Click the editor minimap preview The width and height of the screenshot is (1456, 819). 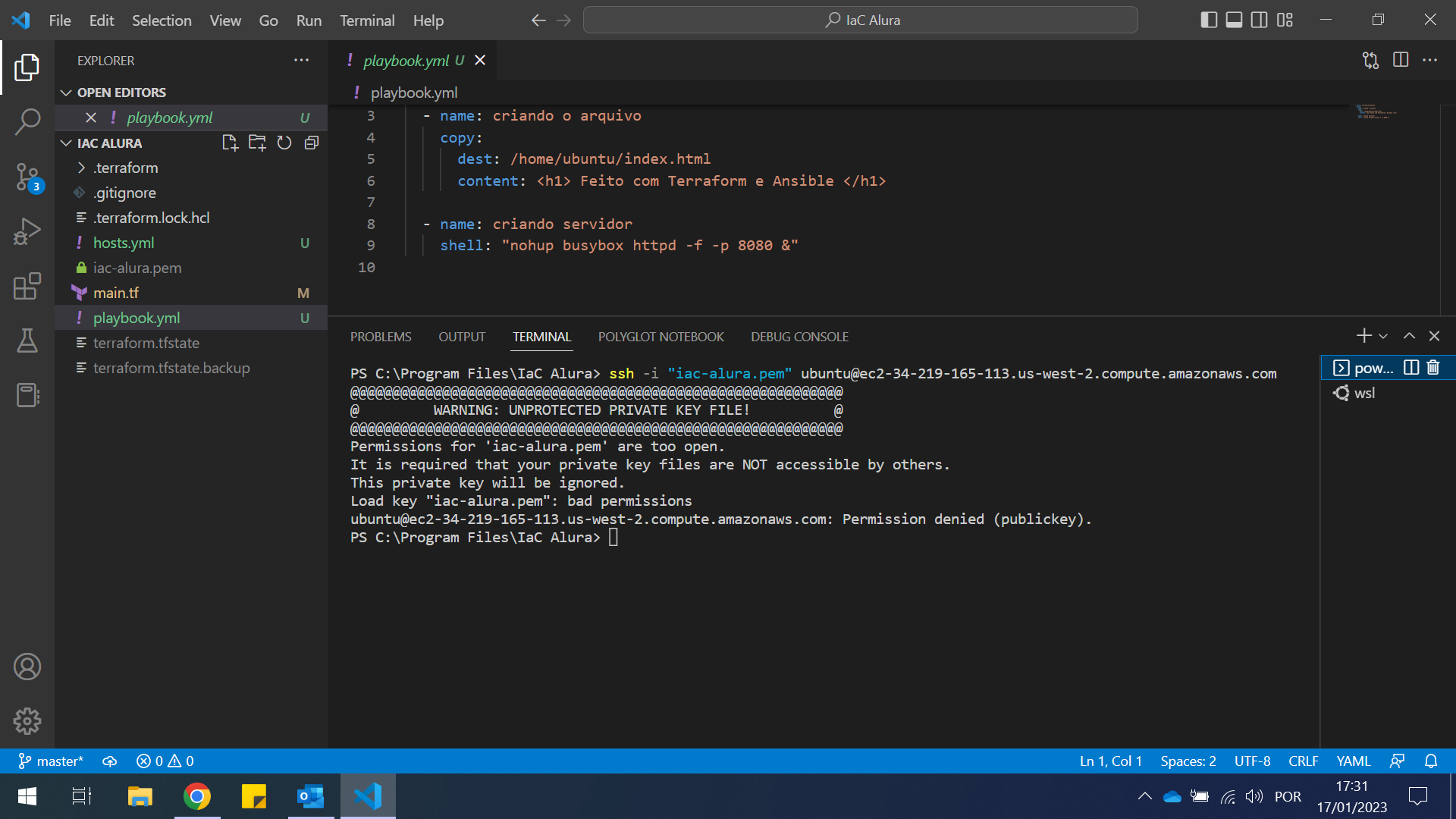(x=1376, y=113)
